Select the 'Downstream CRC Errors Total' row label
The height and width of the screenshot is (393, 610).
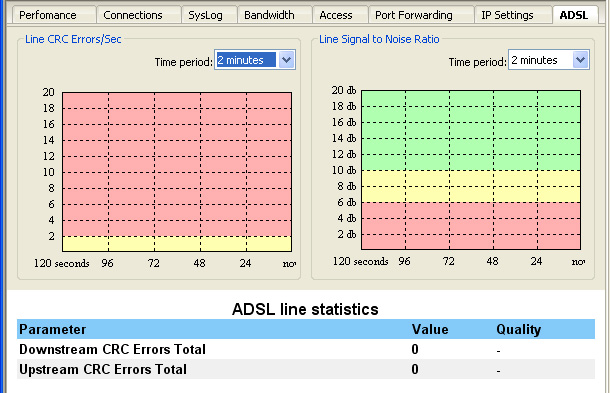(x=112, y=349)
